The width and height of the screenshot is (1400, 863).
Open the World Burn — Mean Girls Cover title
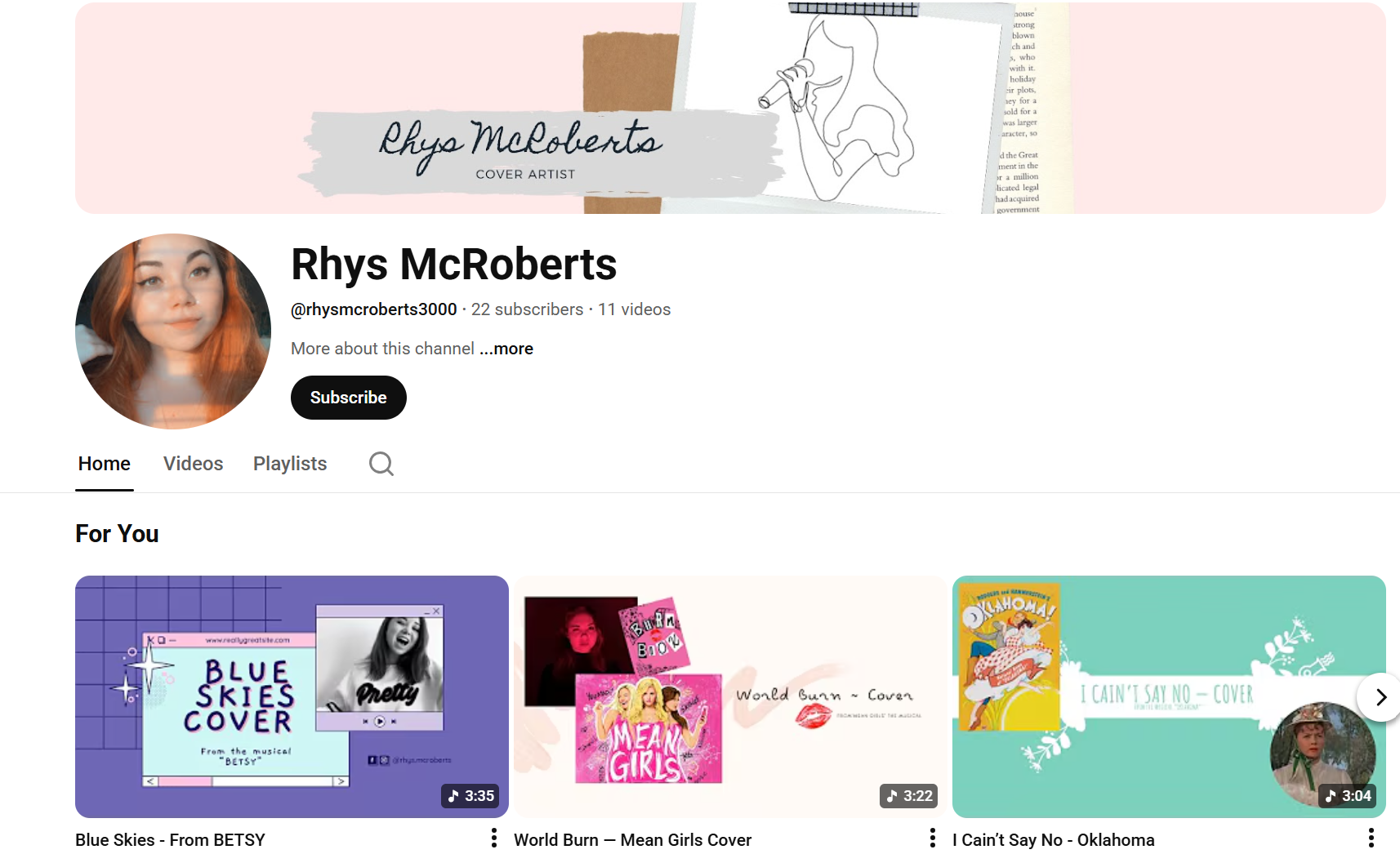point(632,840)
